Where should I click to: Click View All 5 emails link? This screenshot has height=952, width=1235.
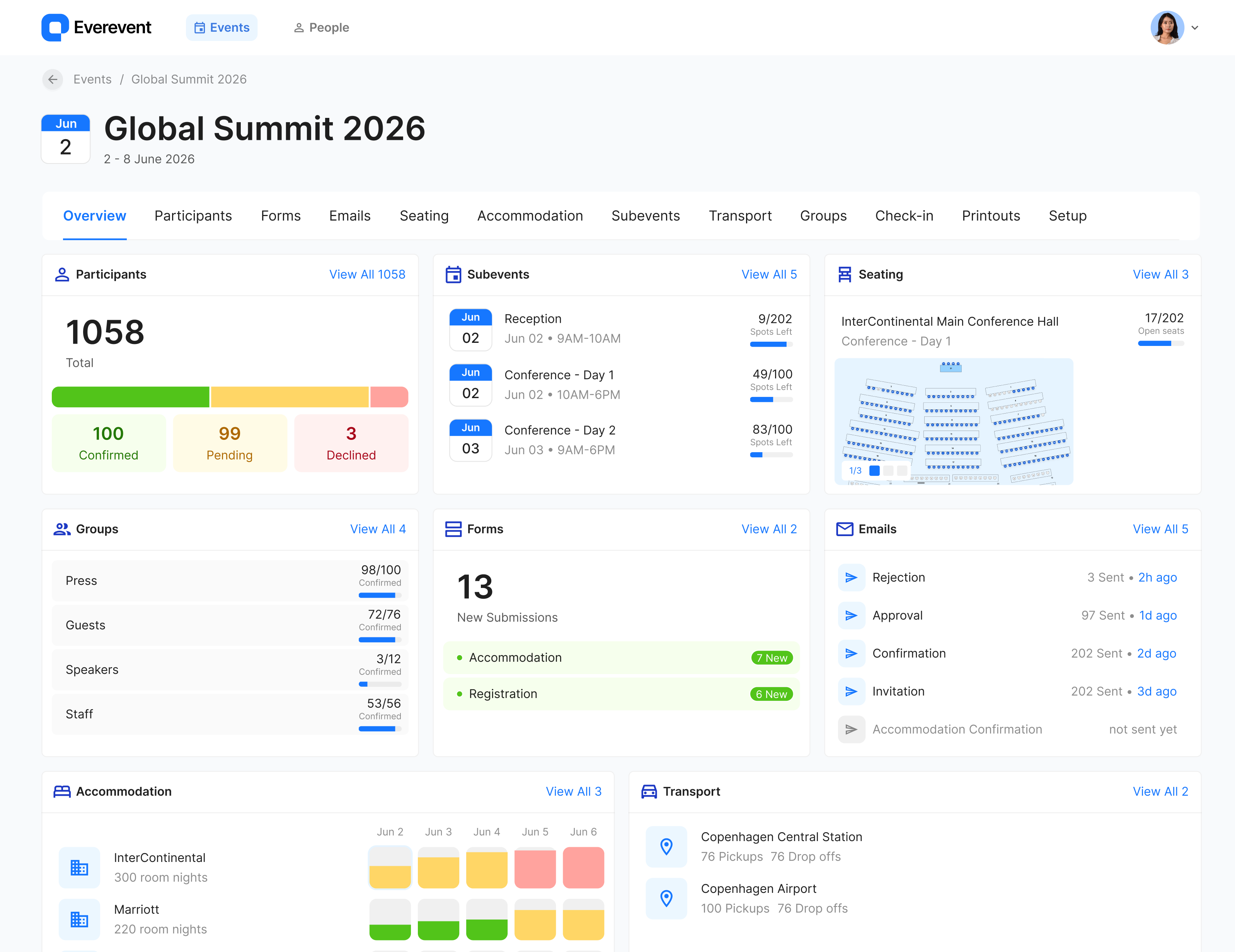pyautogui.click(x=1160, y=529)
